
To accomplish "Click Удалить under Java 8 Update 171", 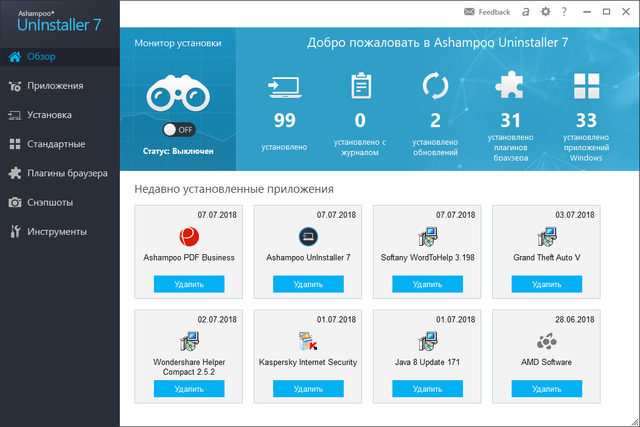I will click(x=427, y=389).
